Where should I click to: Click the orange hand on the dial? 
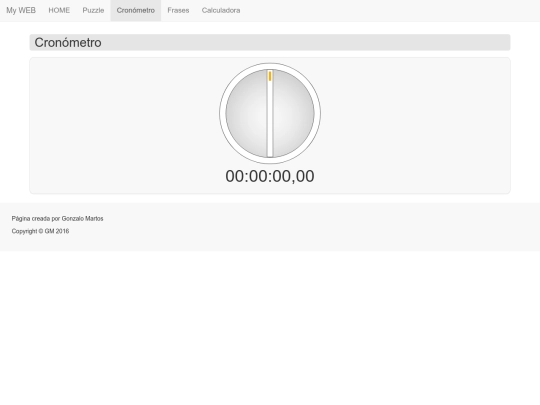click(270, 76)
